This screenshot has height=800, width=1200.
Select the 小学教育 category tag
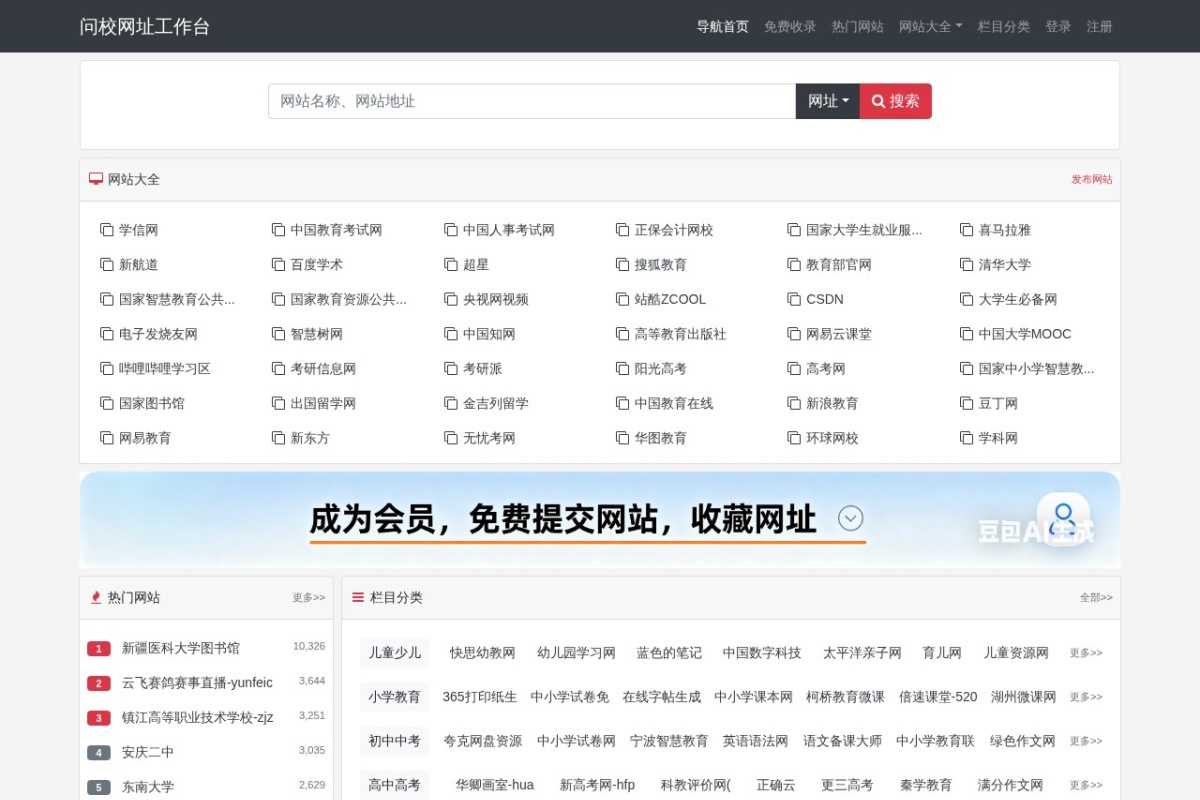click(394, 697)
